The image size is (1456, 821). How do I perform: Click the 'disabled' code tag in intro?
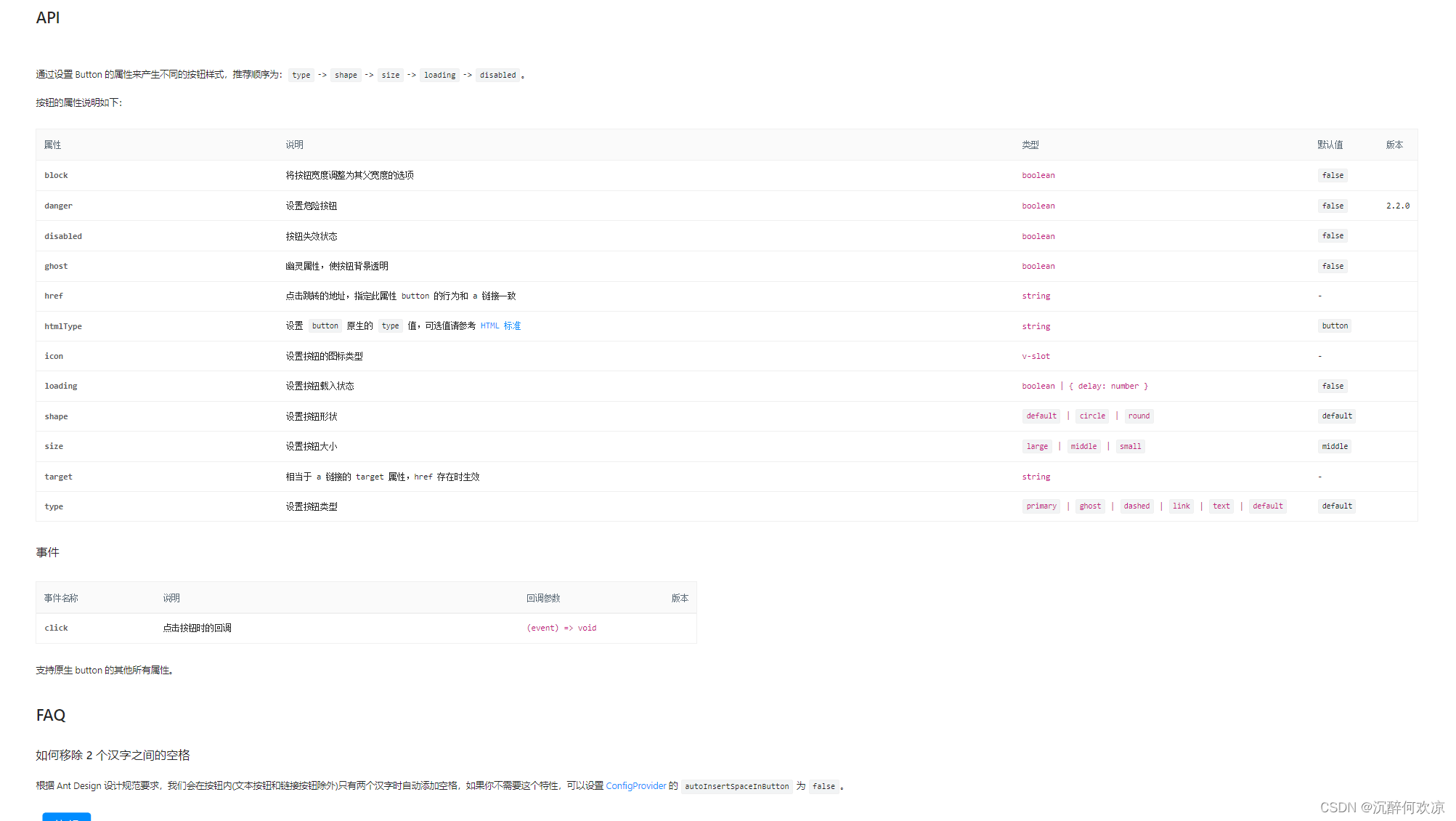[x=497, y=76]
